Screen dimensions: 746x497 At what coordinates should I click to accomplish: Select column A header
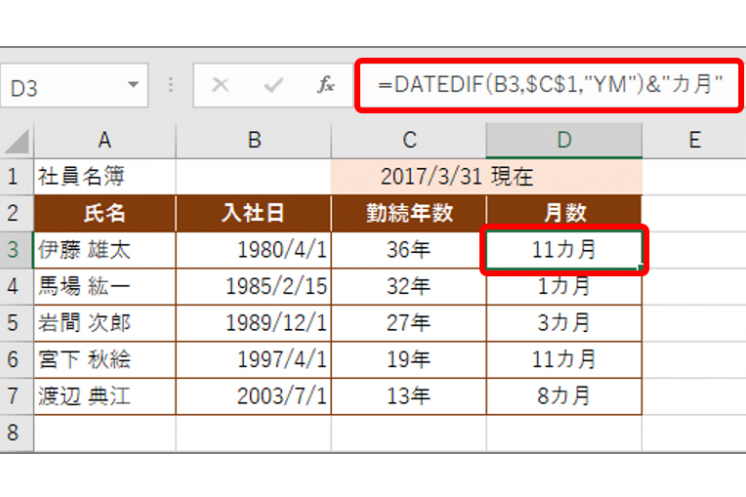105,140
